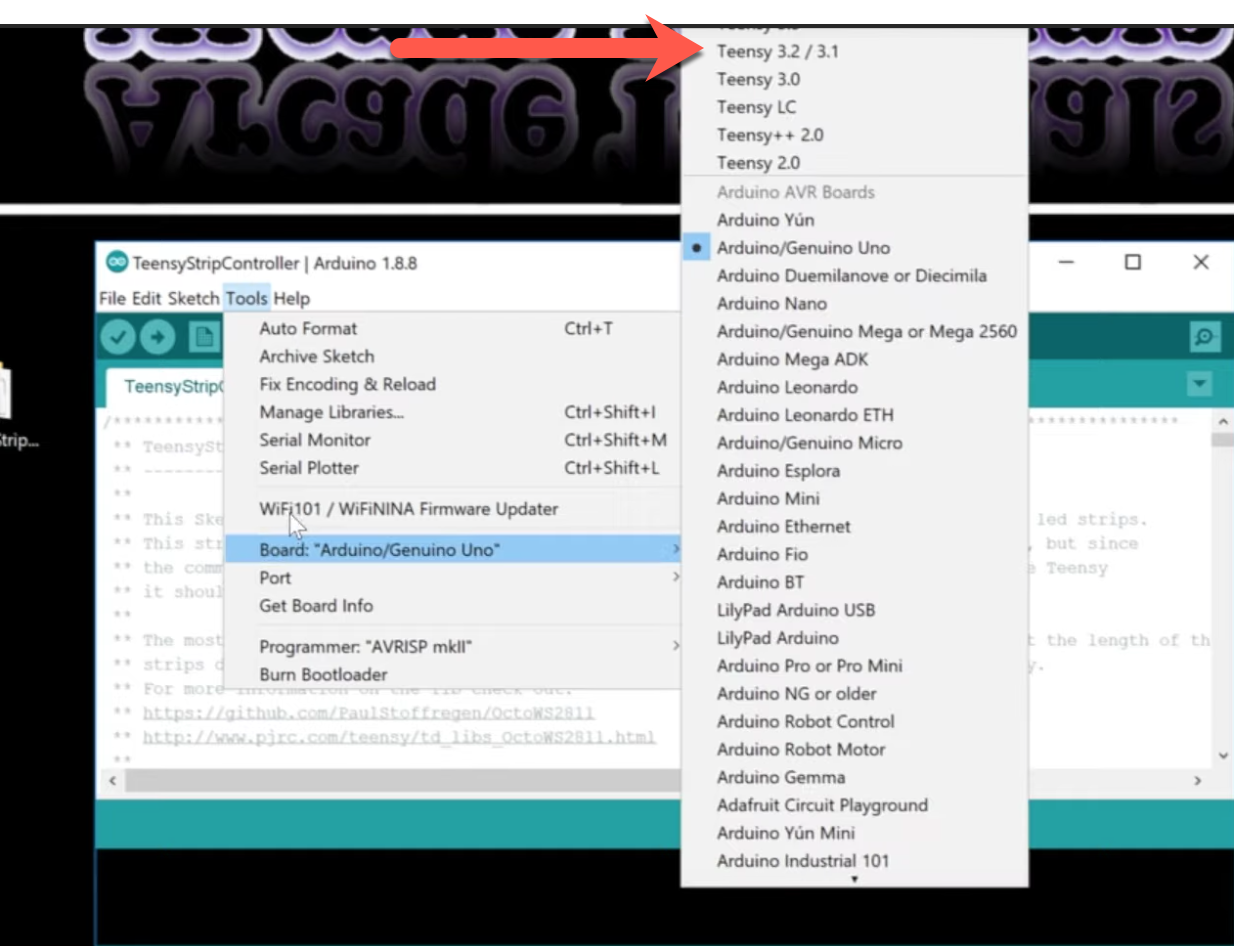The height and width of the screenshot is (946, 1234).
Task: Click the Upload arrow toolbar icon
Action: (x=157, y=337)
